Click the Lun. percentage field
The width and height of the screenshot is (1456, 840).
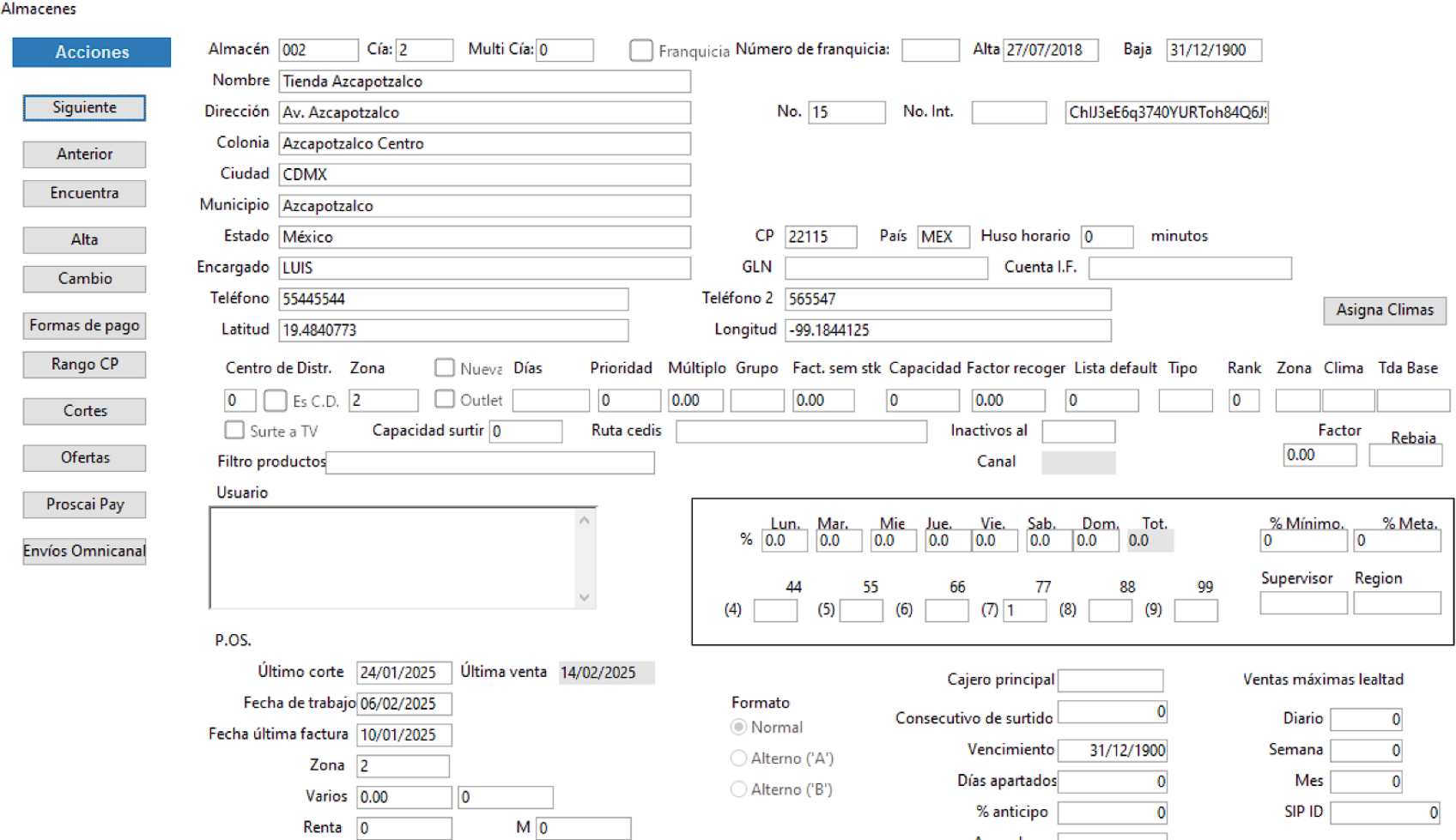[785, 541]
